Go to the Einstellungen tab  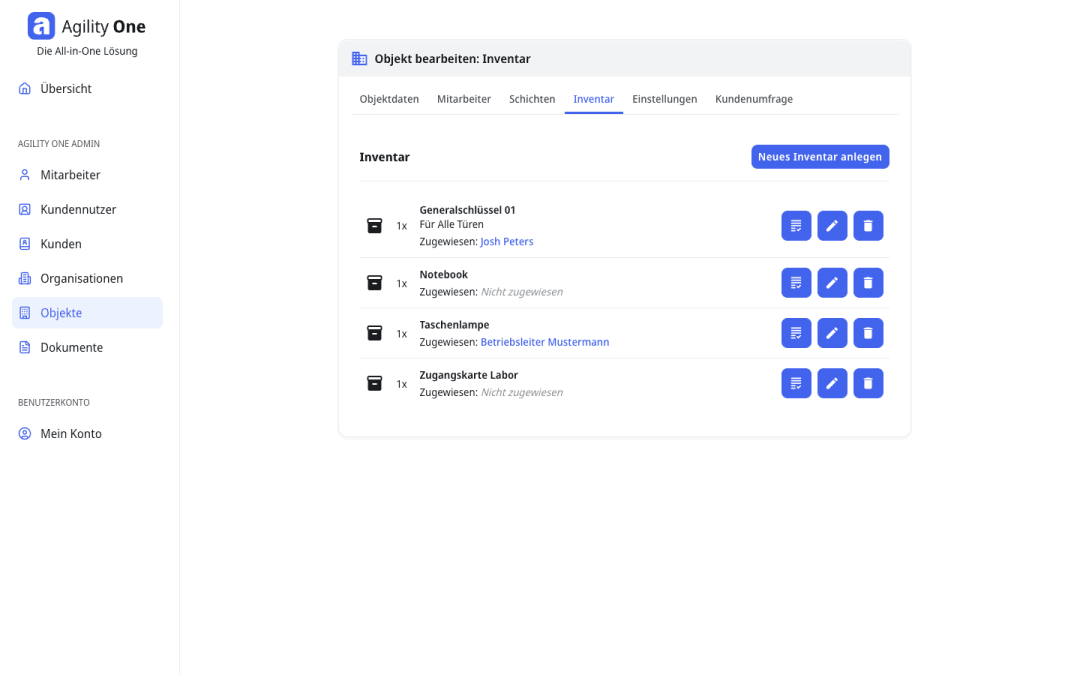[x=664, y=99]
